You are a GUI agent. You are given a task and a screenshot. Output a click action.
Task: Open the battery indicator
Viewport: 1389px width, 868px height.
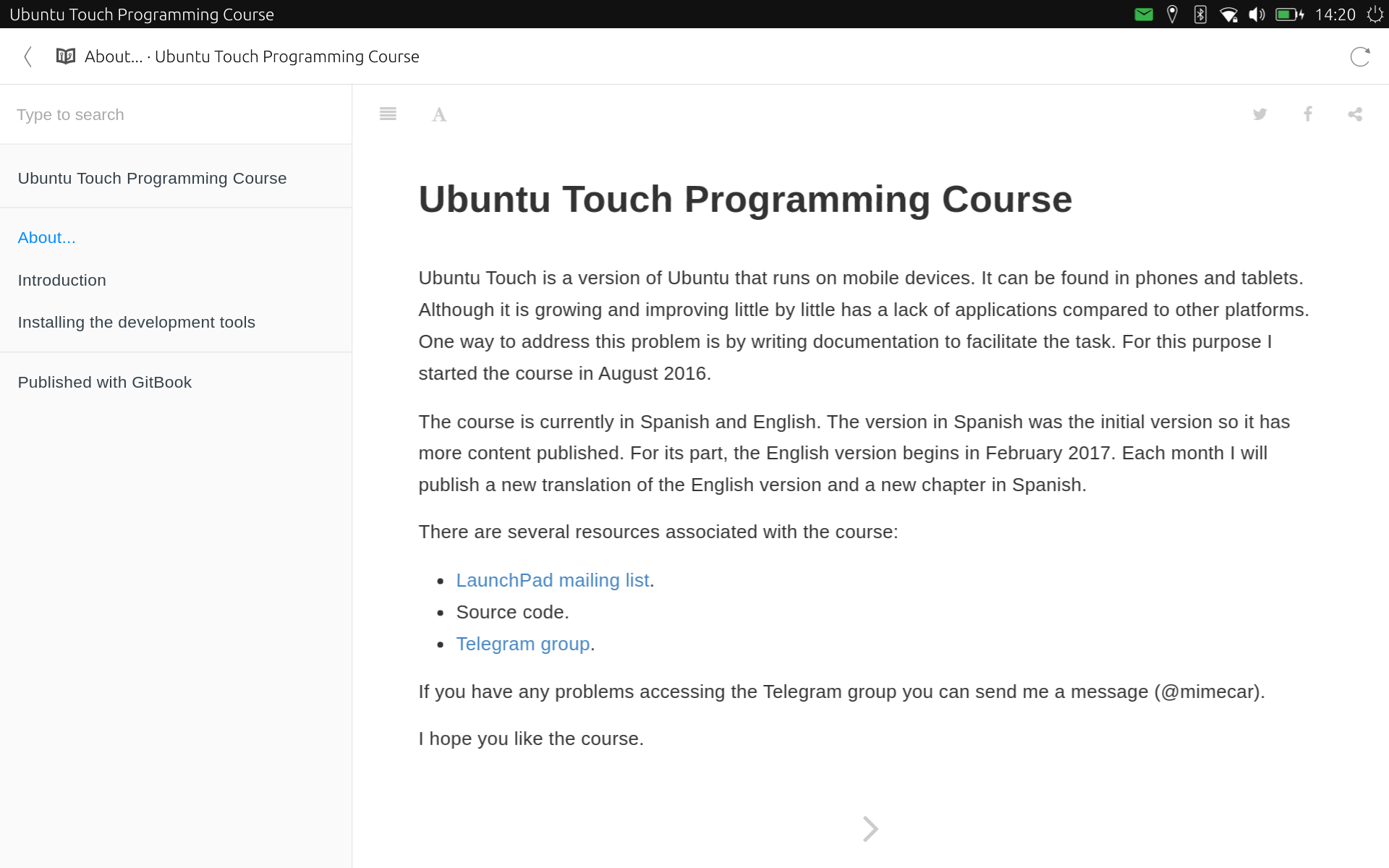[x=1289, y=14]
